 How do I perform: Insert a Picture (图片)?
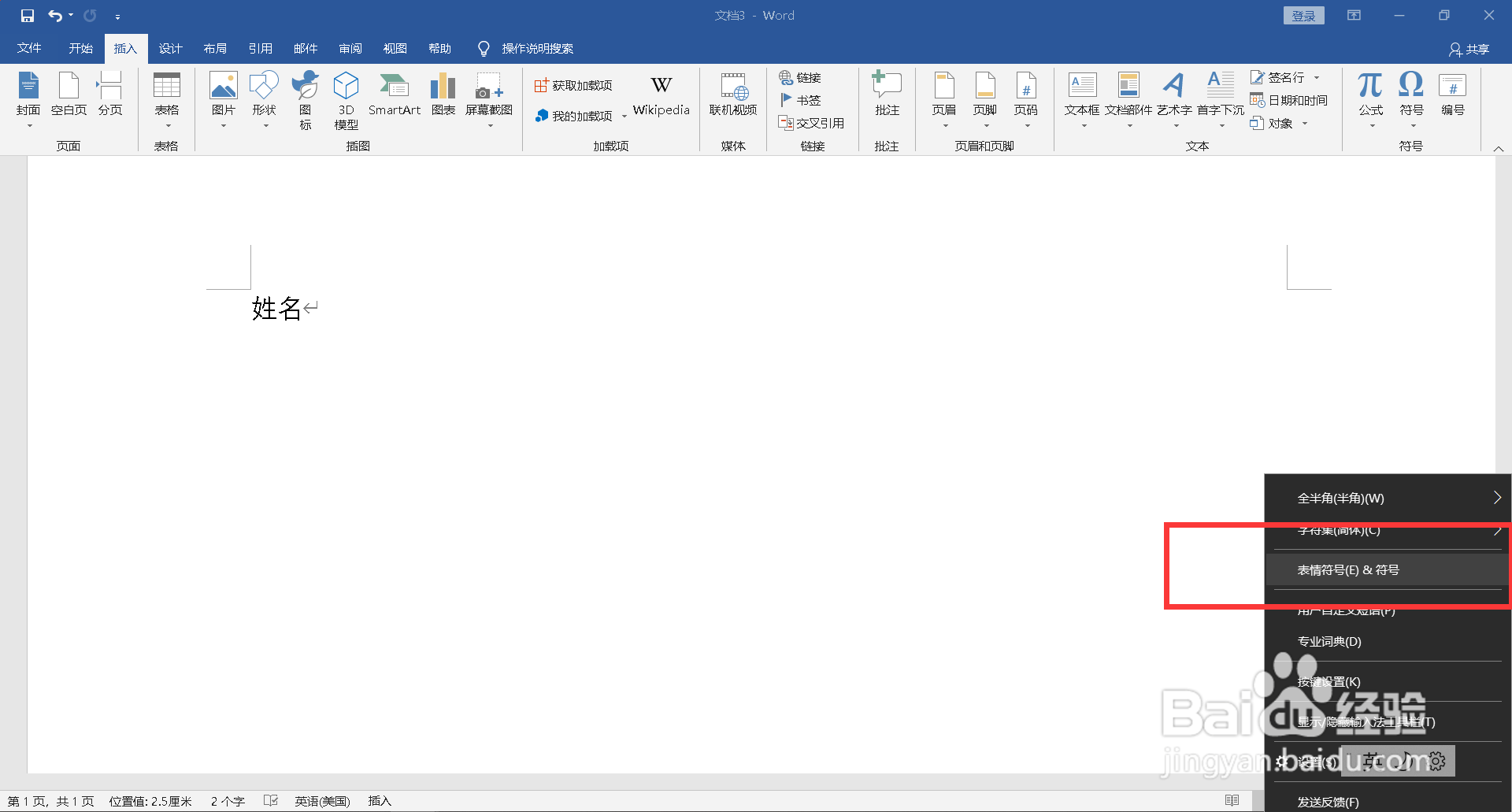(224, 101)
